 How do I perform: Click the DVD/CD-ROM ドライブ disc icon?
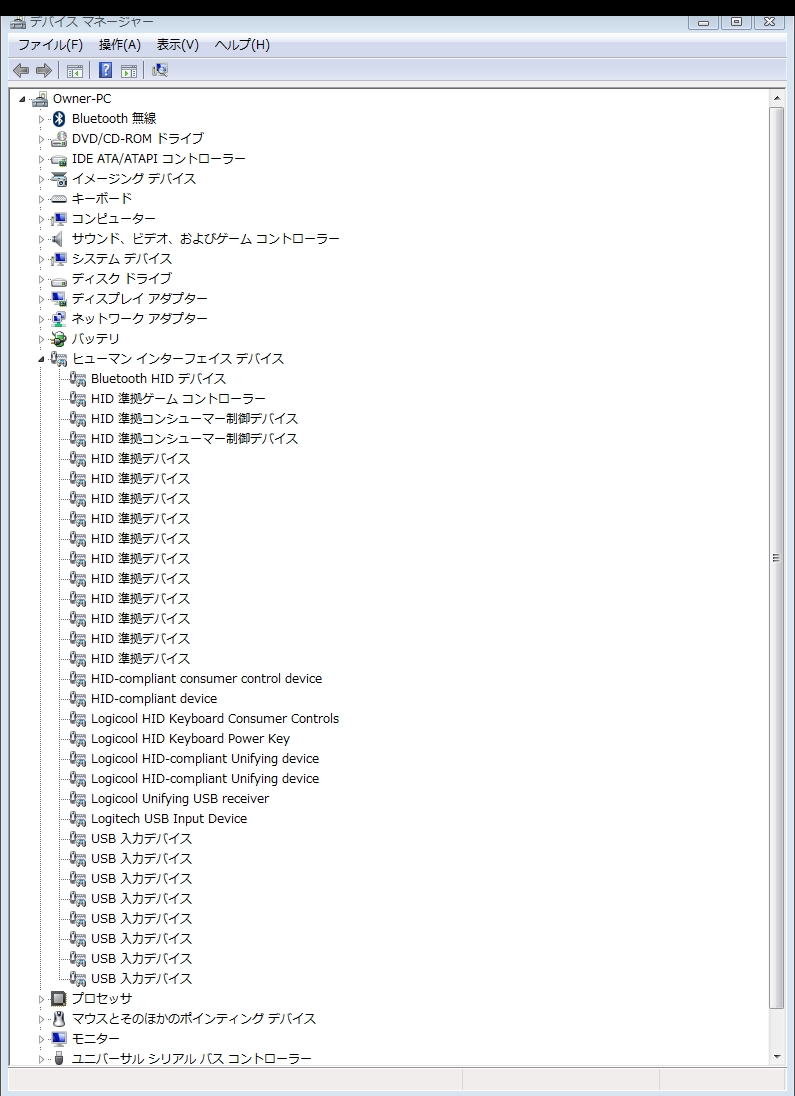[x=59, y=138]
